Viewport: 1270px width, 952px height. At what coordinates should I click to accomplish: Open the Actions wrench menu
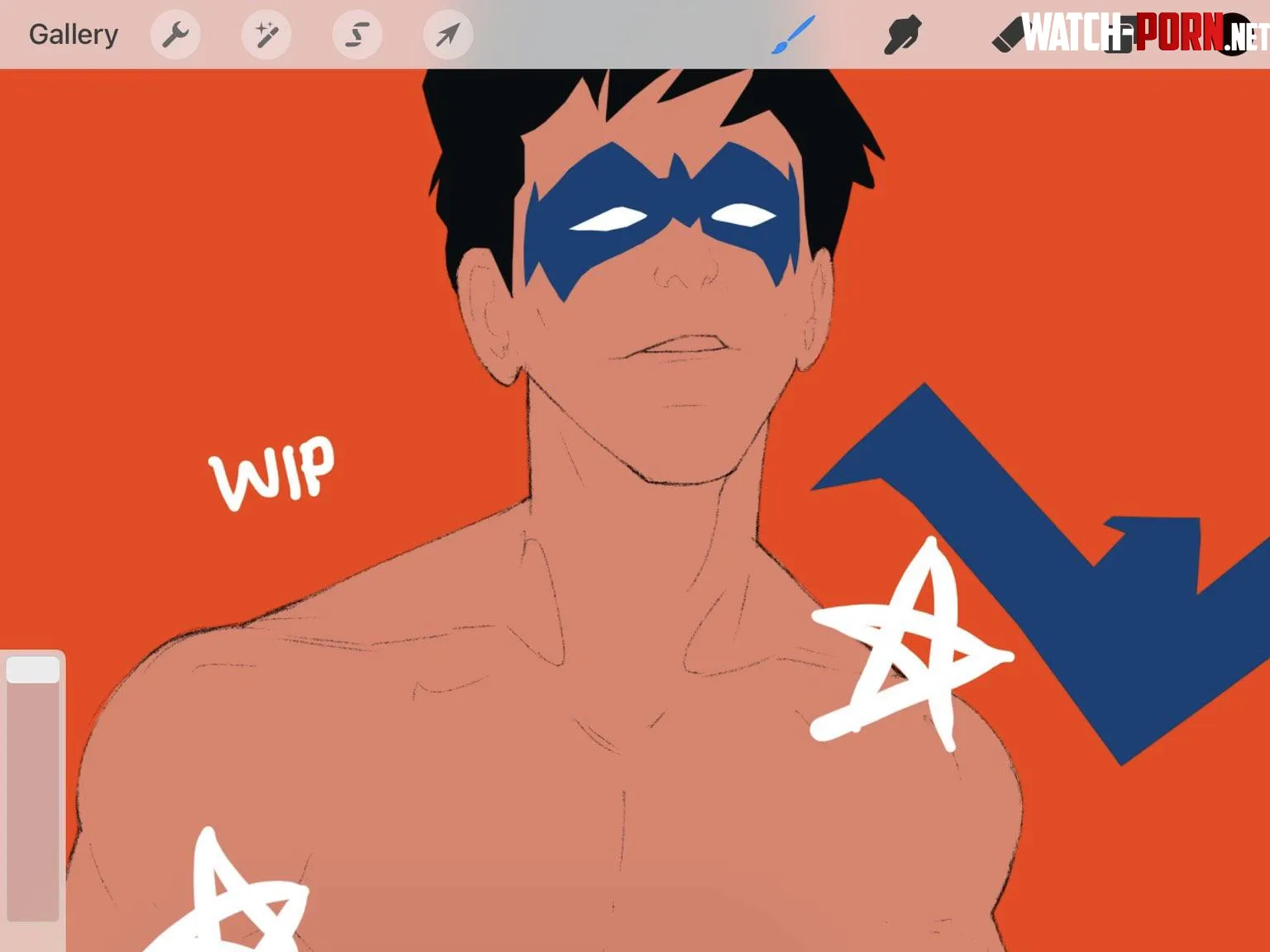(x=175, y=35)
